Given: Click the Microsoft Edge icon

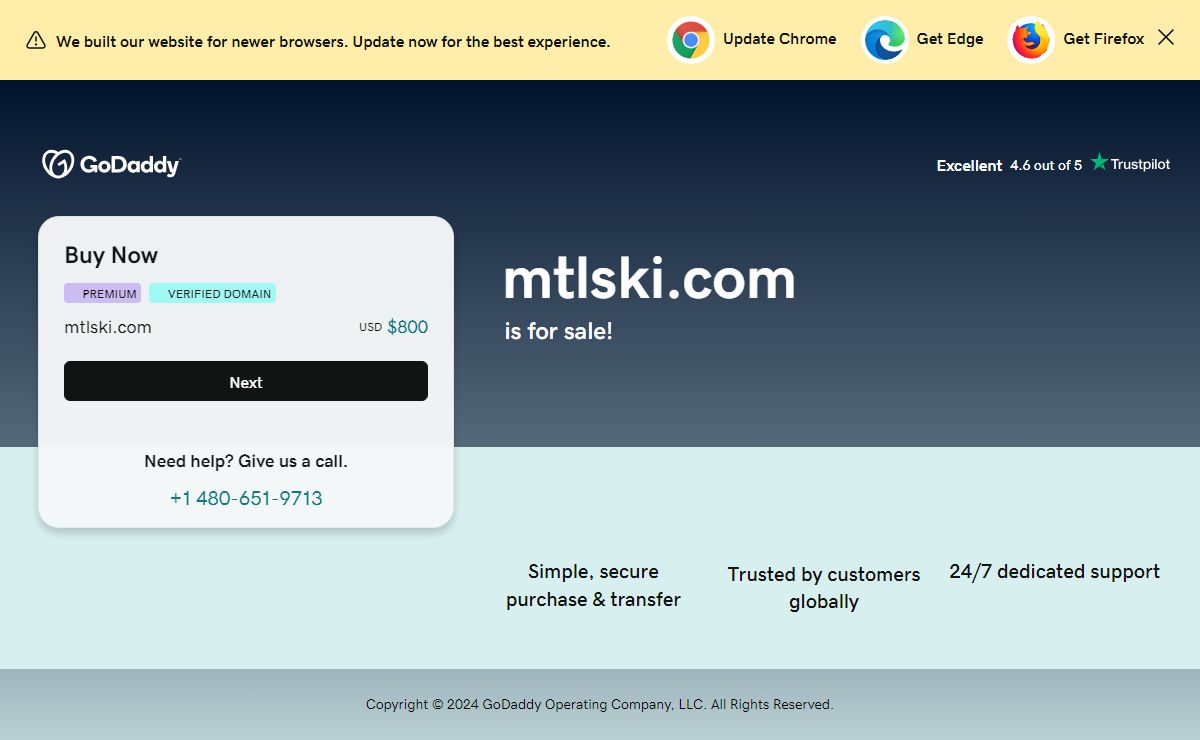Looking at the screenshot, I should coord(885,40).
